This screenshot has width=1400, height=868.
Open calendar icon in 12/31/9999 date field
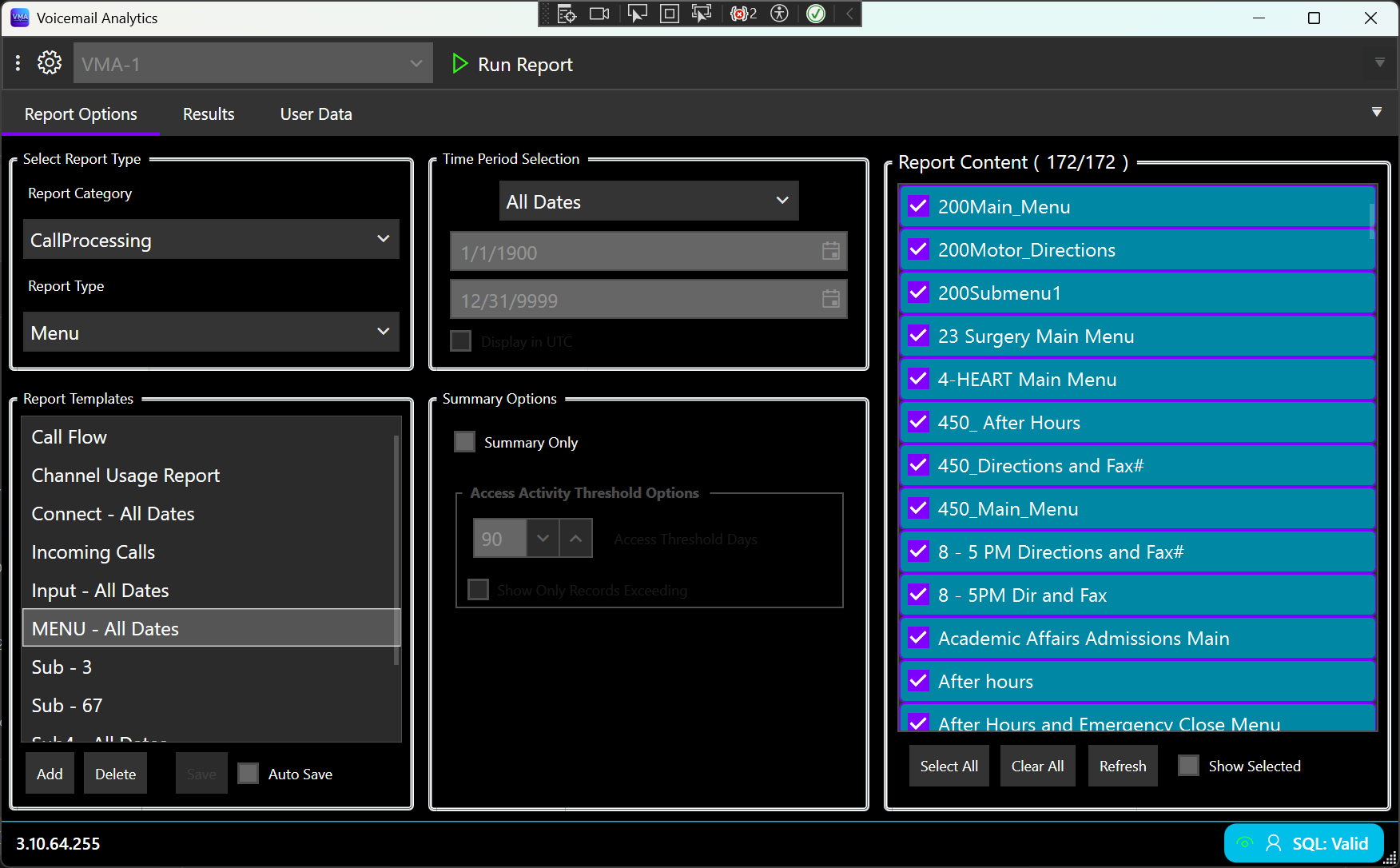tap(831, 299)
